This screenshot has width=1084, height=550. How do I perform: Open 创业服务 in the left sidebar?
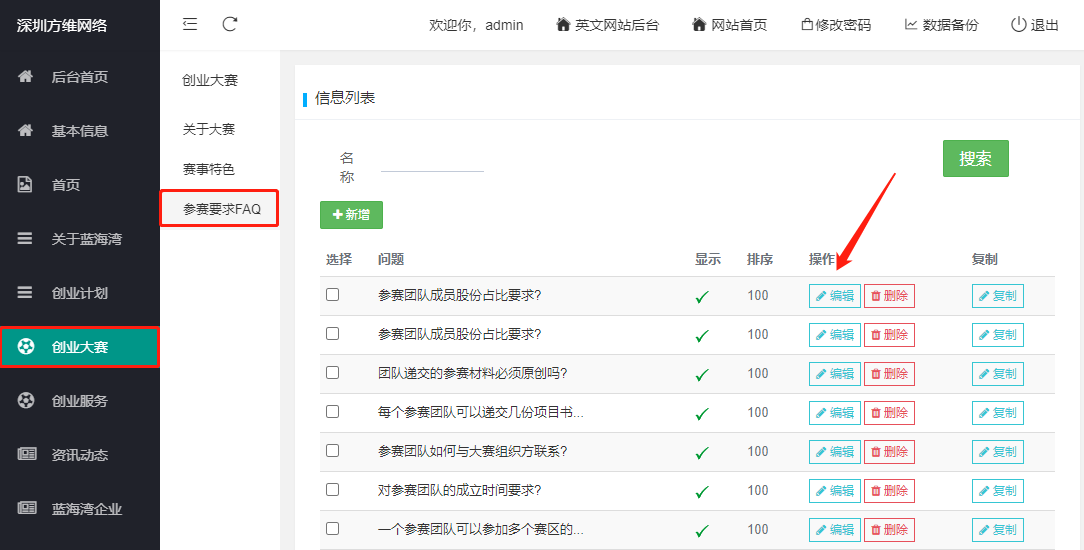pyautogui.click(x=80, y=401)
